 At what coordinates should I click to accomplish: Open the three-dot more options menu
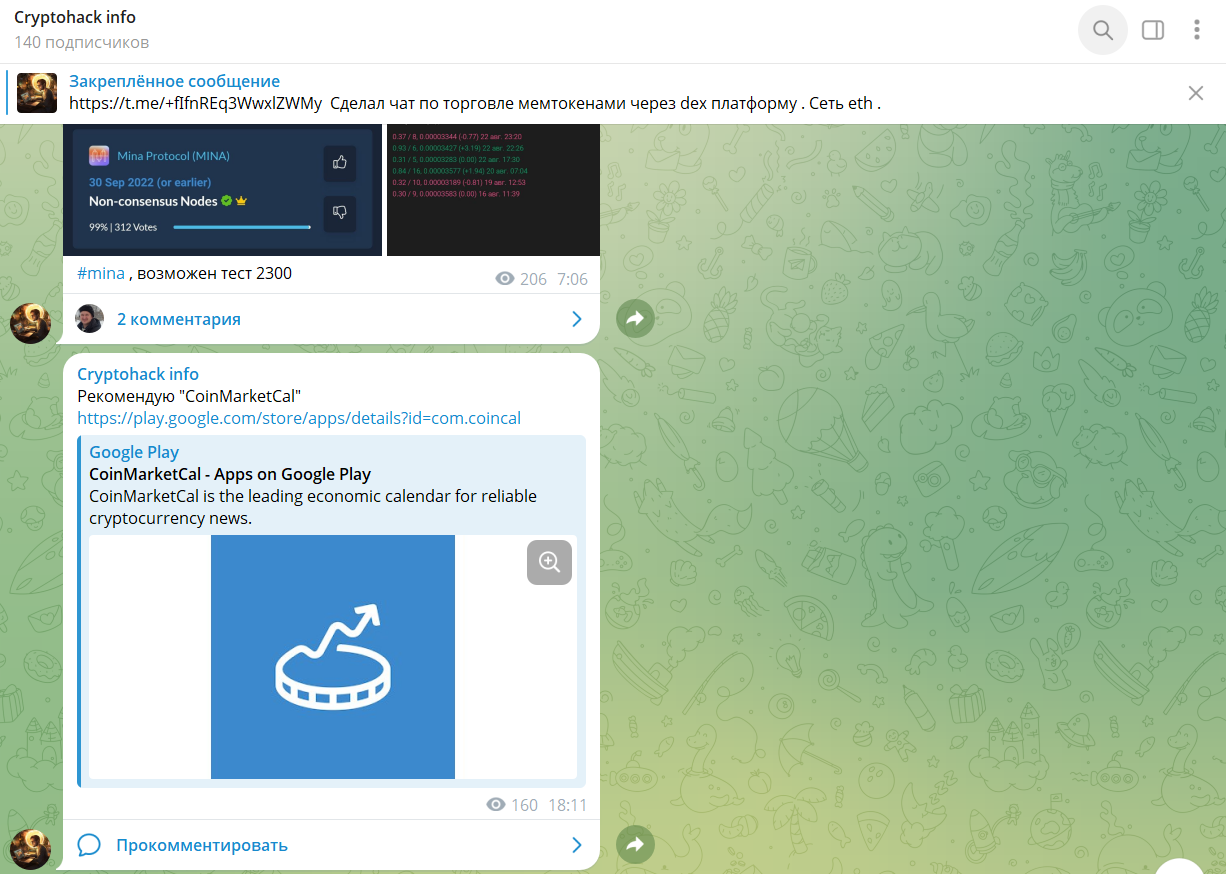point(1197,30)
